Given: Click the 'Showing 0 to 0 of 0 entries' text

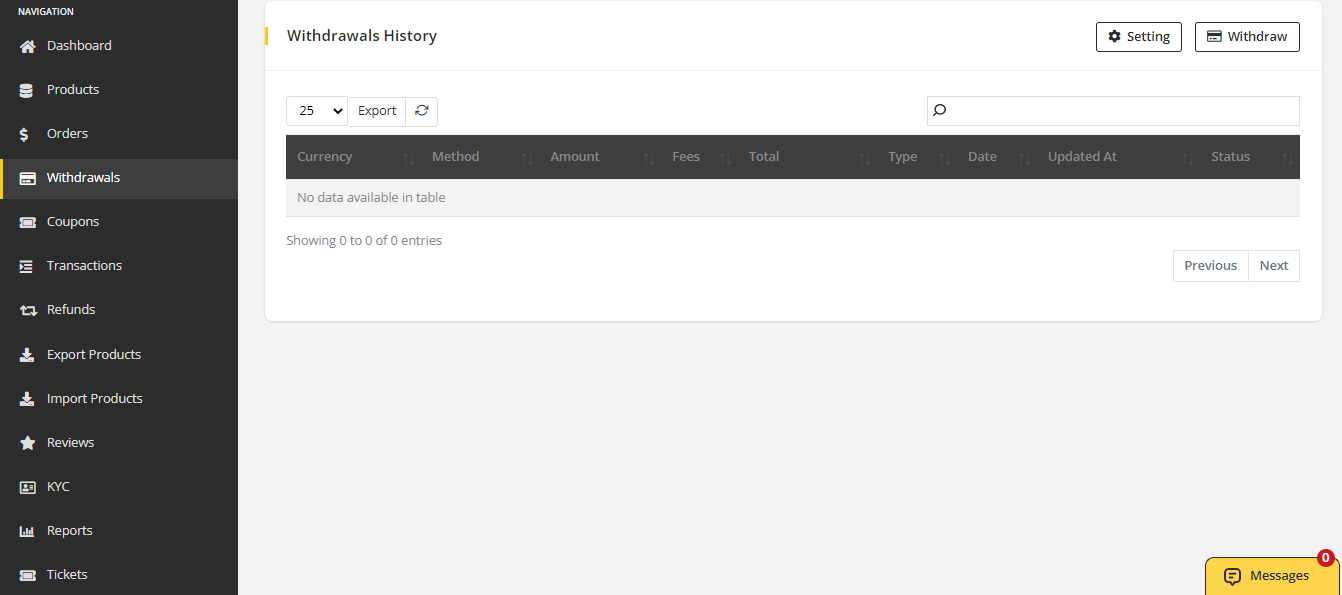Looking at the screenshot, I should (364, 241).
